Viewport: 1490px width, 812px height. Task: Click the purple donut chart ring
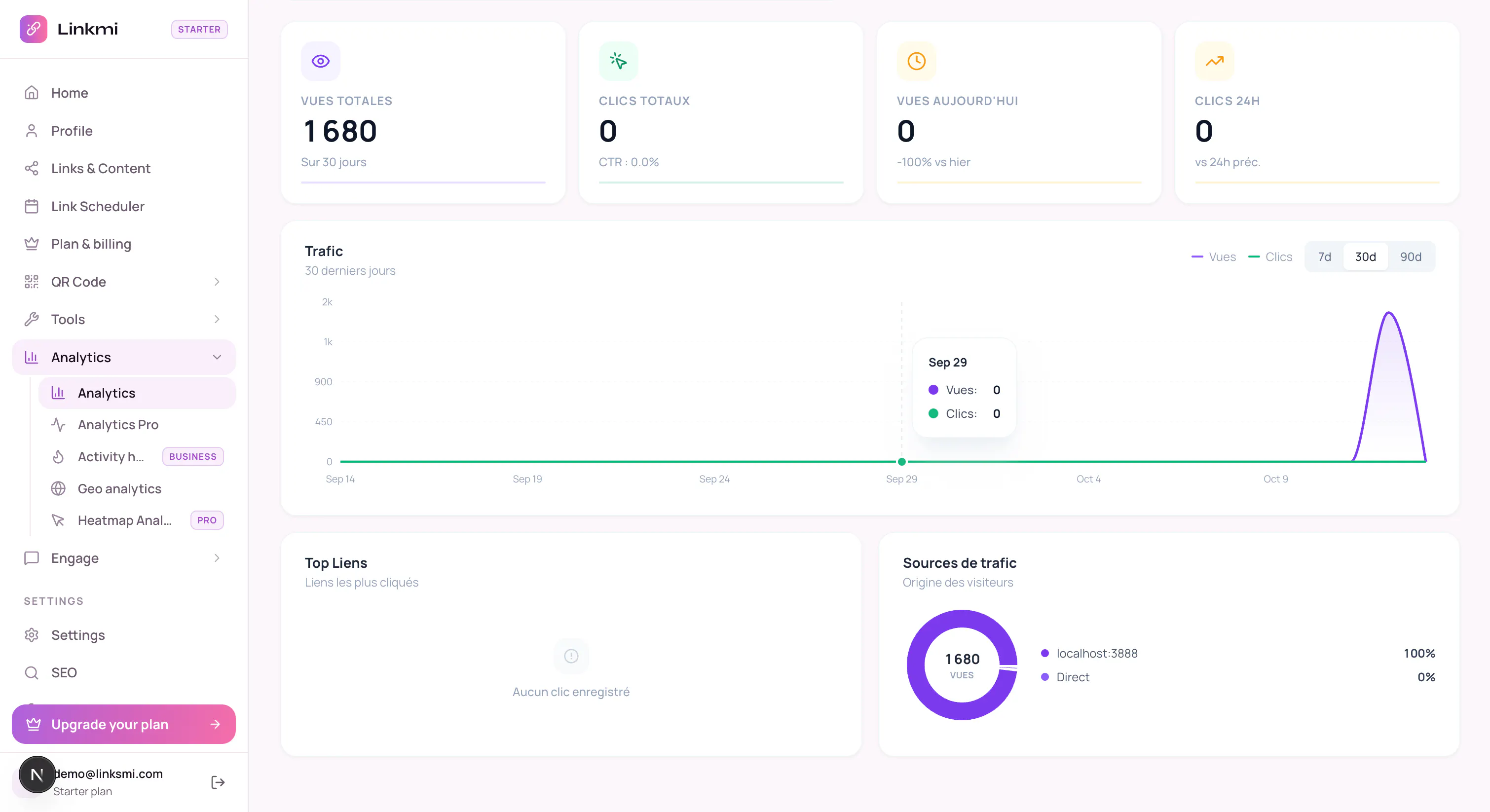click(916, 665)
